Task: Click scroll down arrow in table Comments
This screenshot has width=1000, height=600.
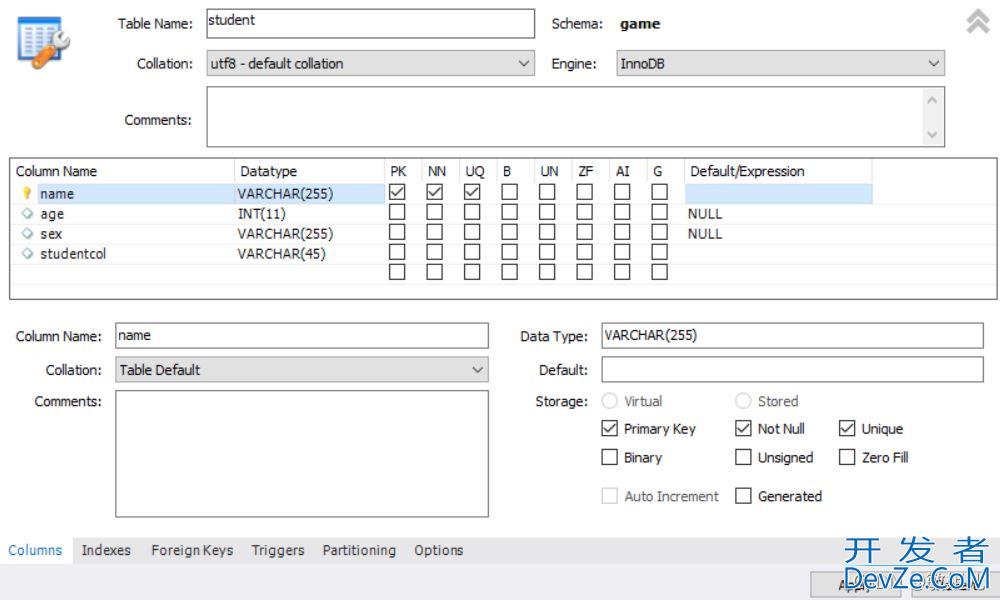Action: click(x=932, y=134)
